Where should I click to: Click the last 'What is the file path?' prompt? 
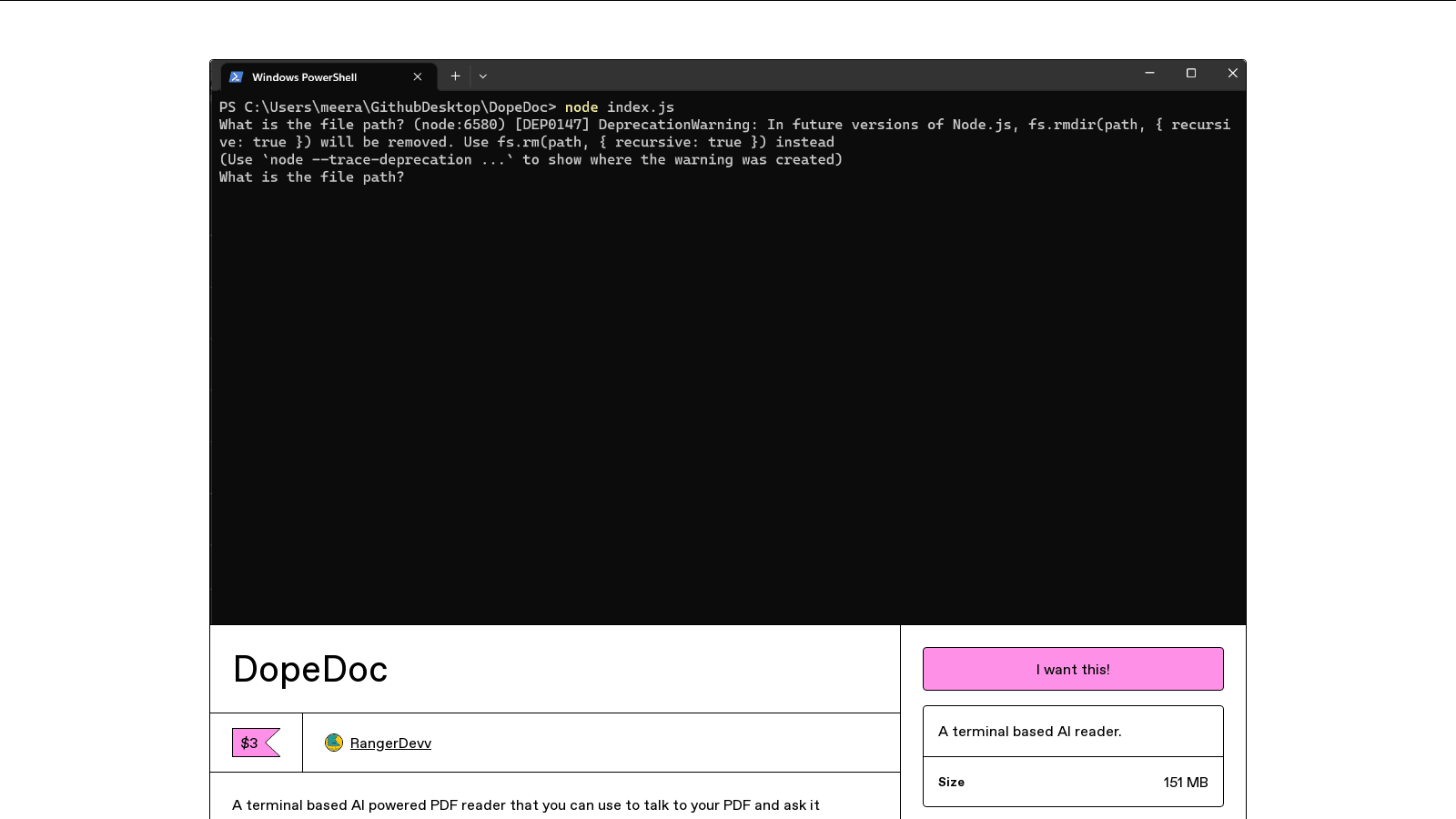tap(311, 177)
